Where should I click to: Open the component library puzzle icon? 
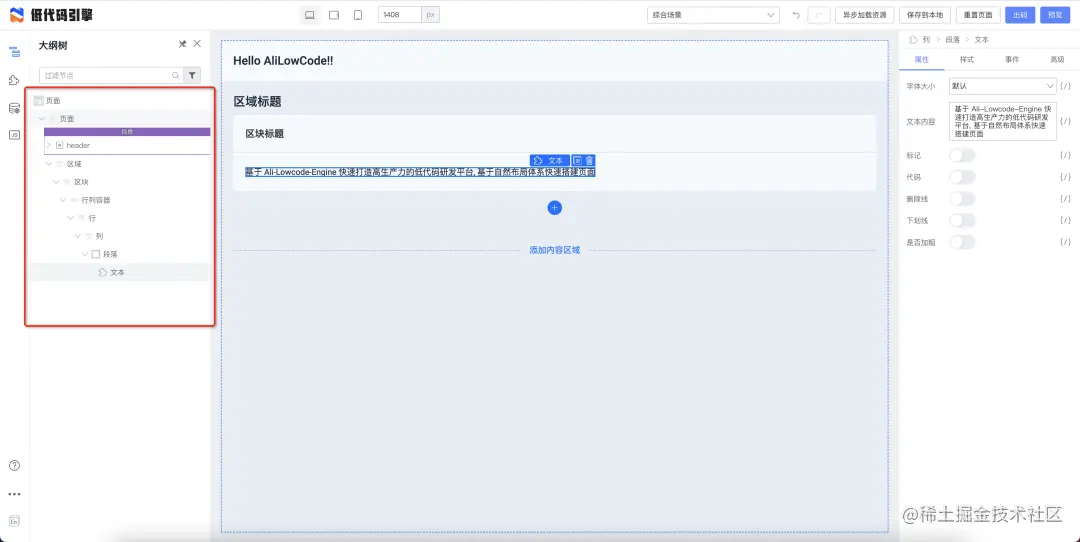[14, 81]
